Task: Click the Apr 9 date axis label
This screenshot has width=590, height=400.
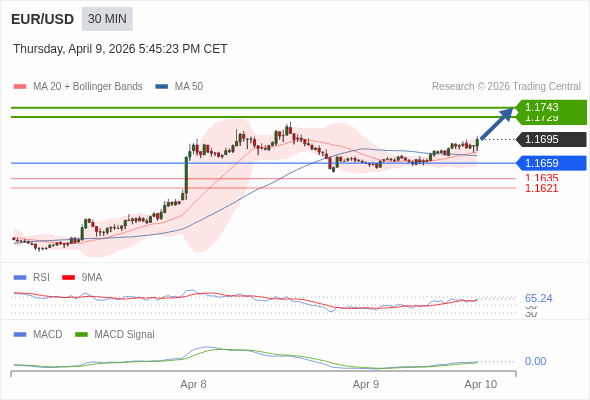Action: pos(366,384)
